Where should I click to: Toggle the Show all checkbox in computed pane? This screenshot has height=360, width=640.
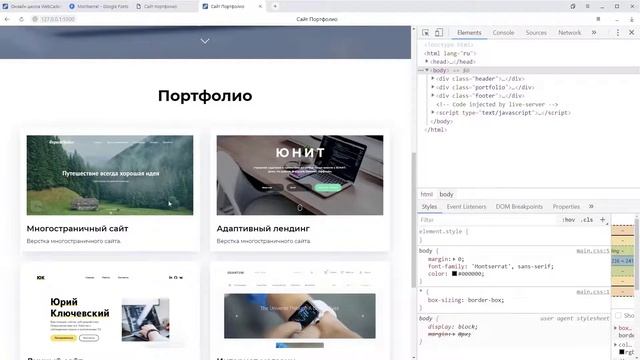click(x=618, y=315)
